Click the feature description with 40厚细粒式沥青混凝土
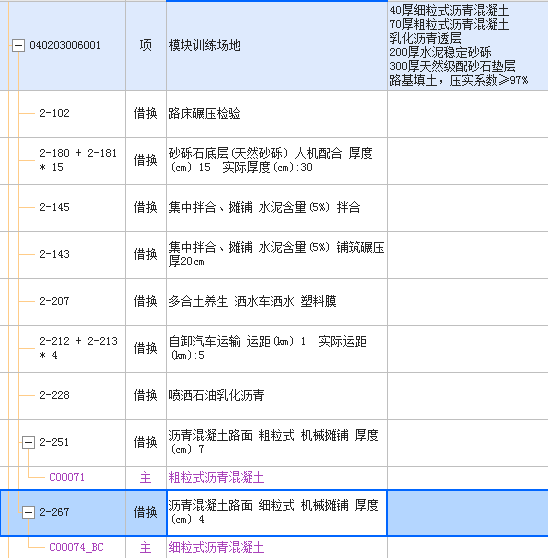Image resolution: width=548 pixels, height=558 pixels. [x=468, y=46]
